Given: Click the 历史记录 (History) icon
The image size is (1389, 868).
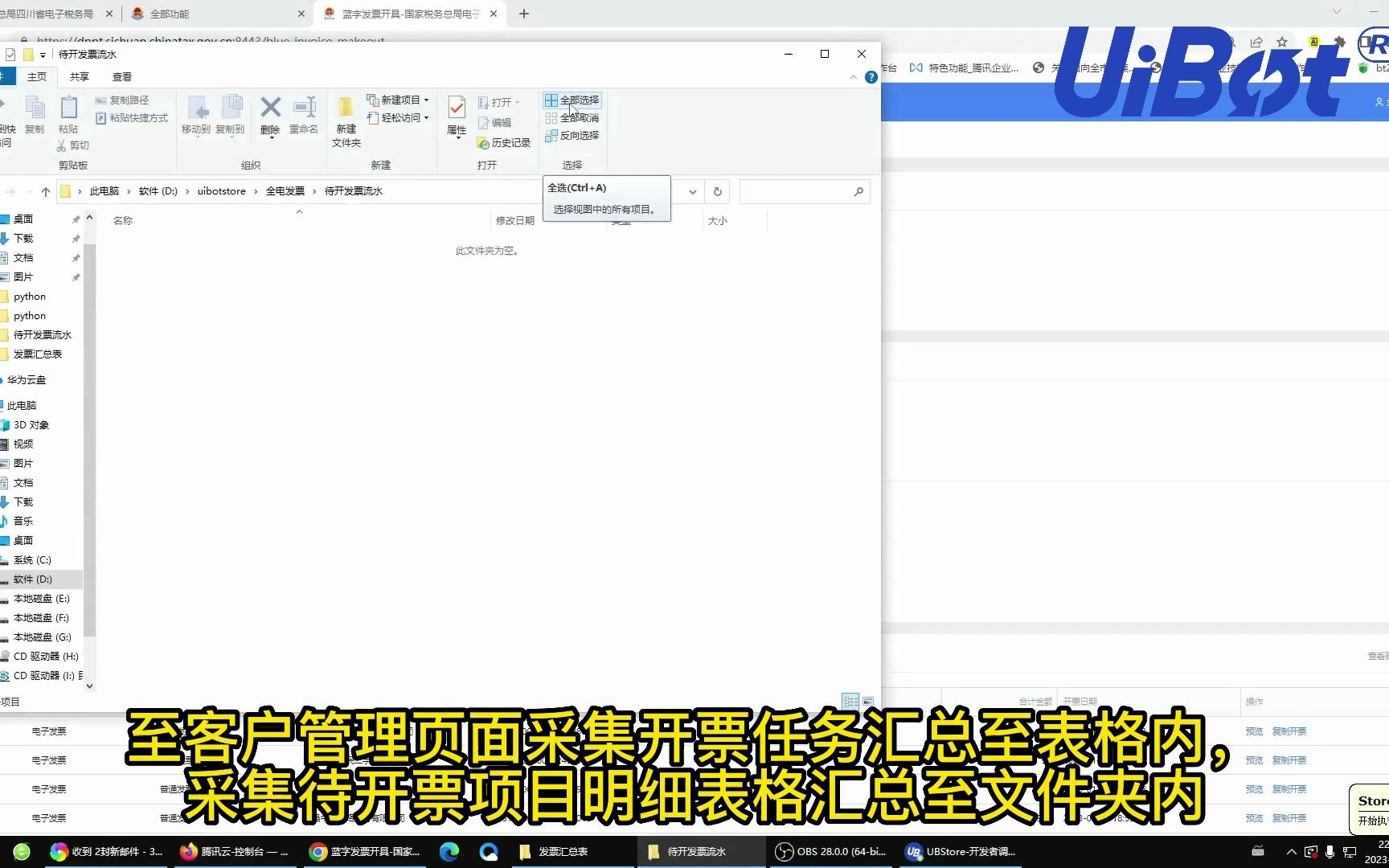Looking at the screenshot, I should tap(504, 142).
